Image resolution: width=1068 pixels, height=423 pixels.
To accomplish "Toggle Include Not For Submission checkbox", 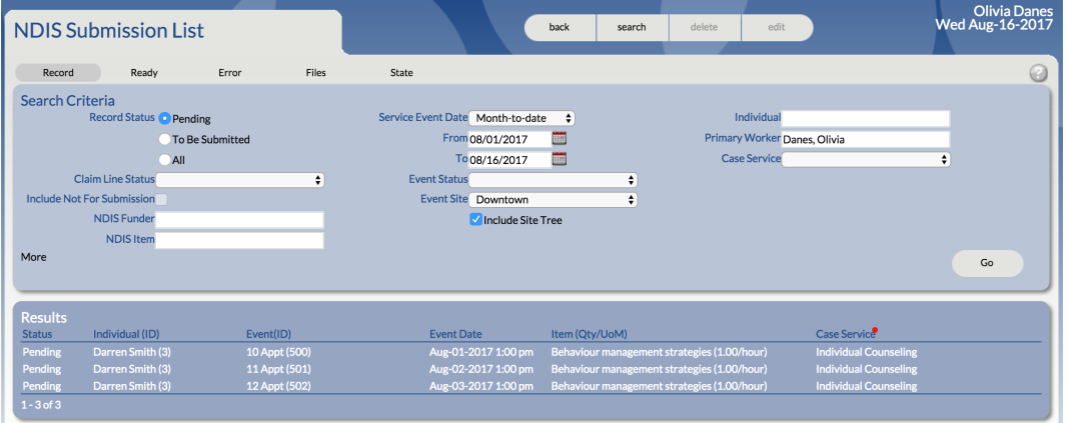I will [161, 200].
